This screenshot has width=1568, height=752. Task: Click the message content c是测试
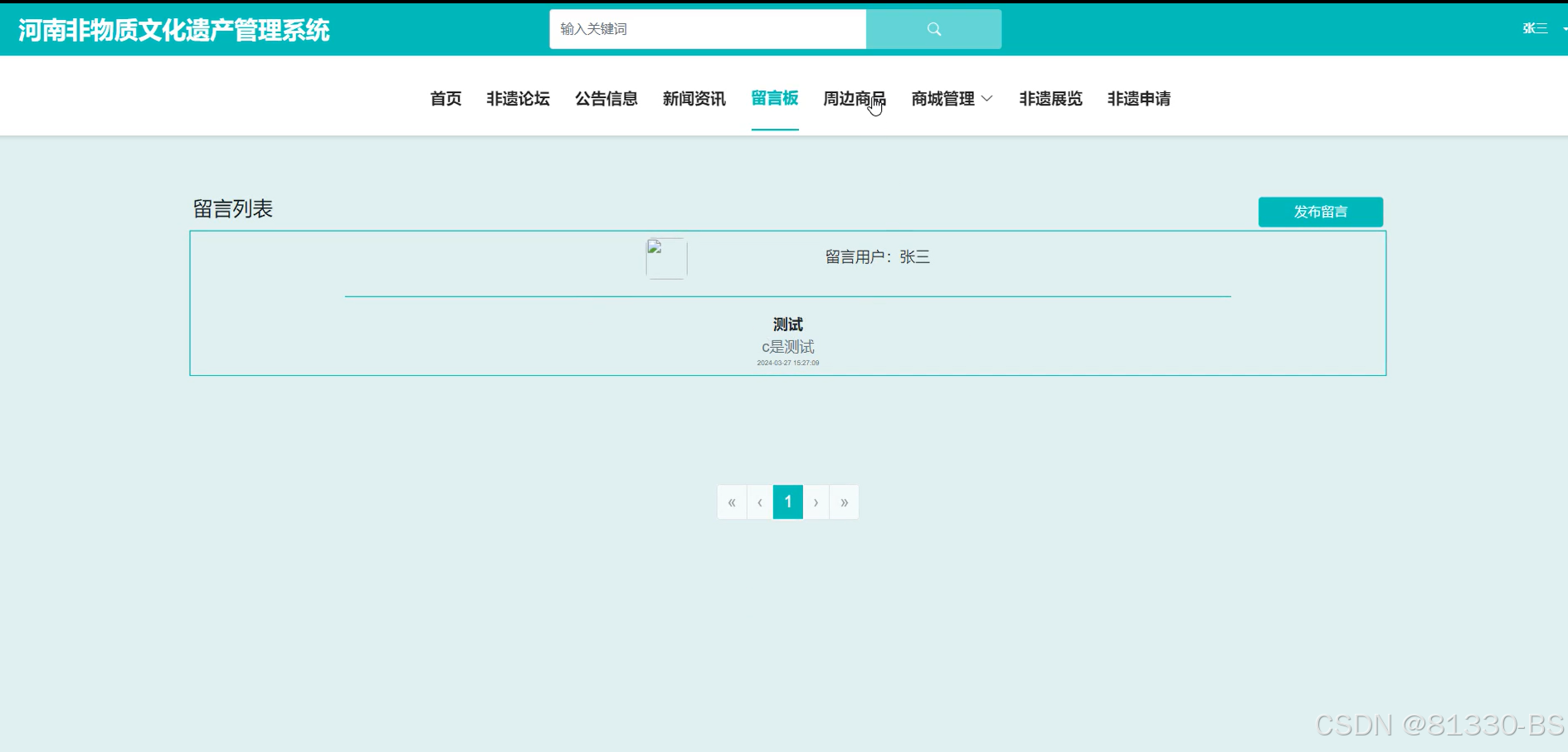788,347
